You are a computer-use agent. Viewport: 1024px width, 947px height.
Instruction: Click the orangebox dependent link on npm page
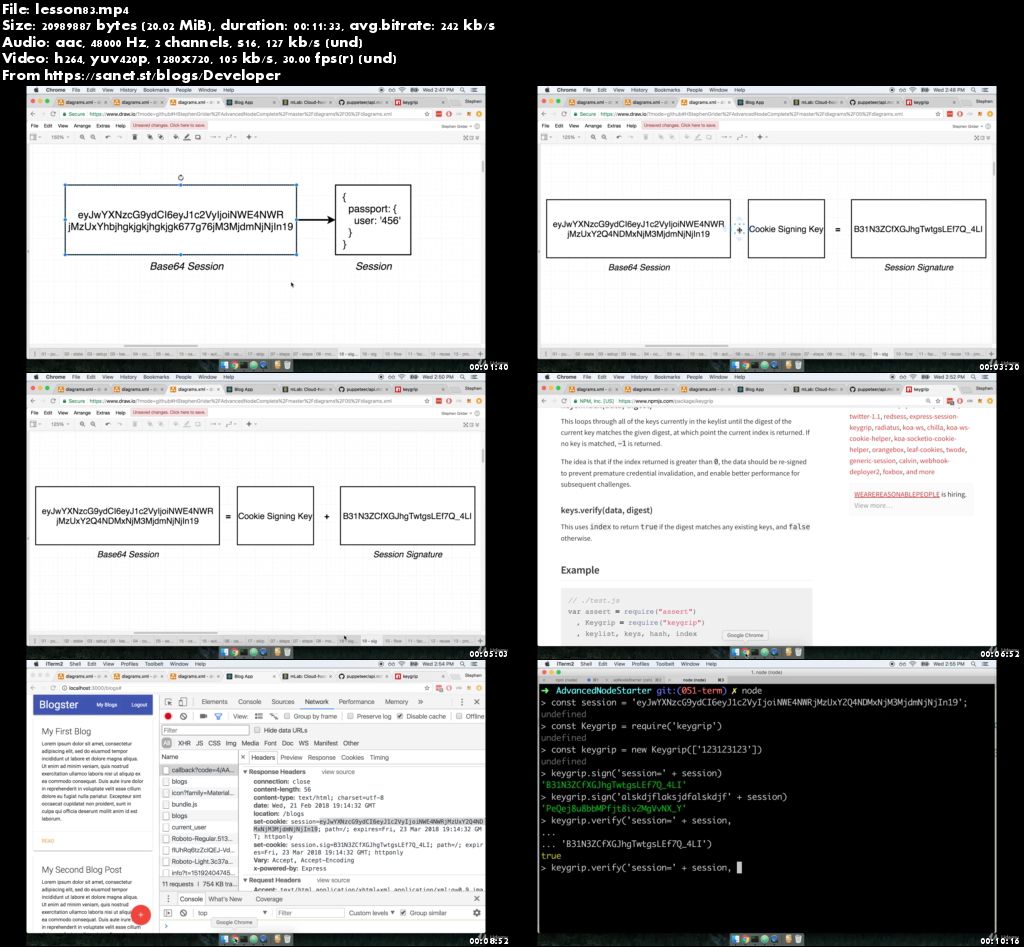pos(887,449)
